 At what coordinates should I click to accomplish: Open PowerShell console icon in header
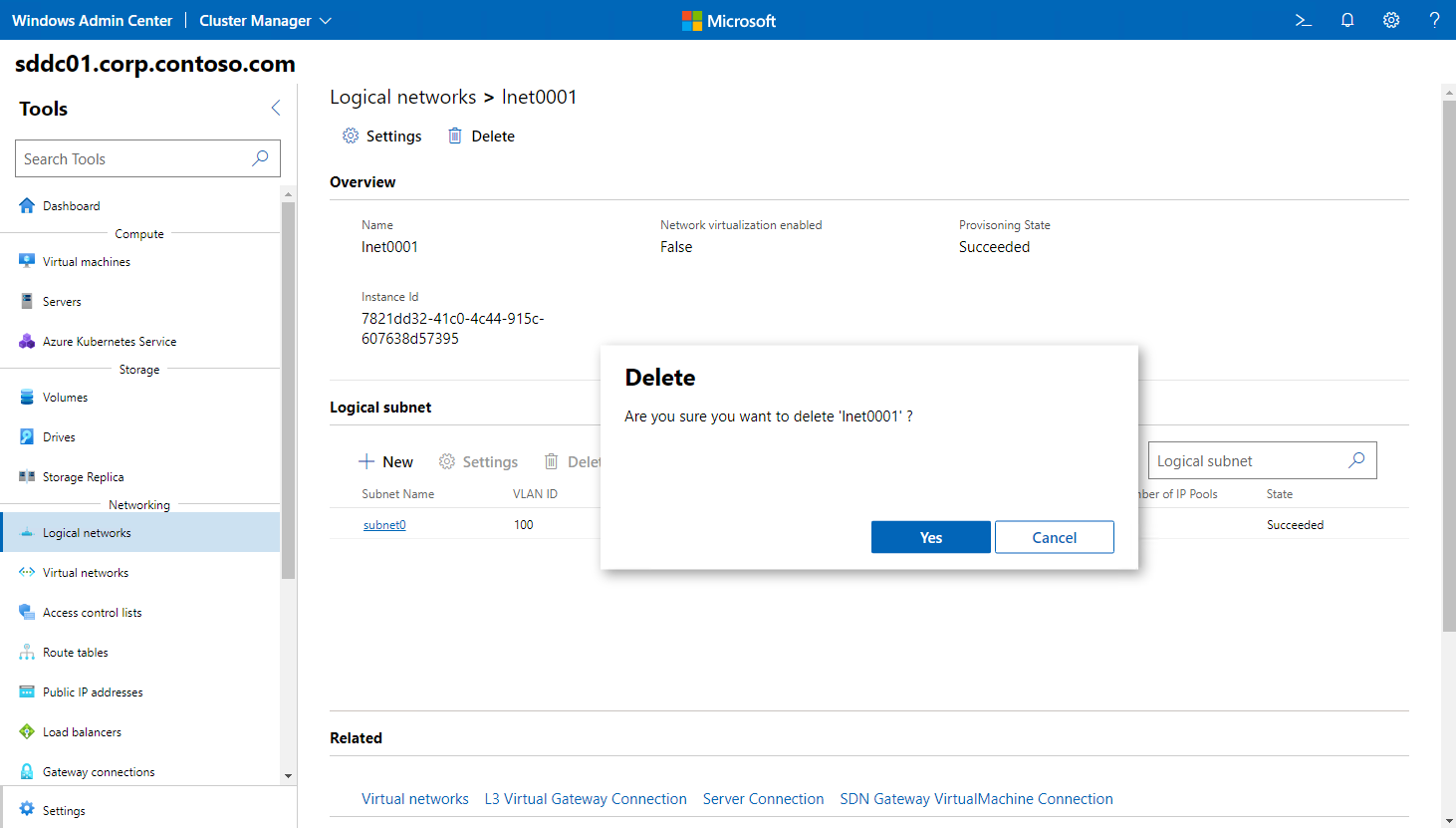coord(1303,20)
